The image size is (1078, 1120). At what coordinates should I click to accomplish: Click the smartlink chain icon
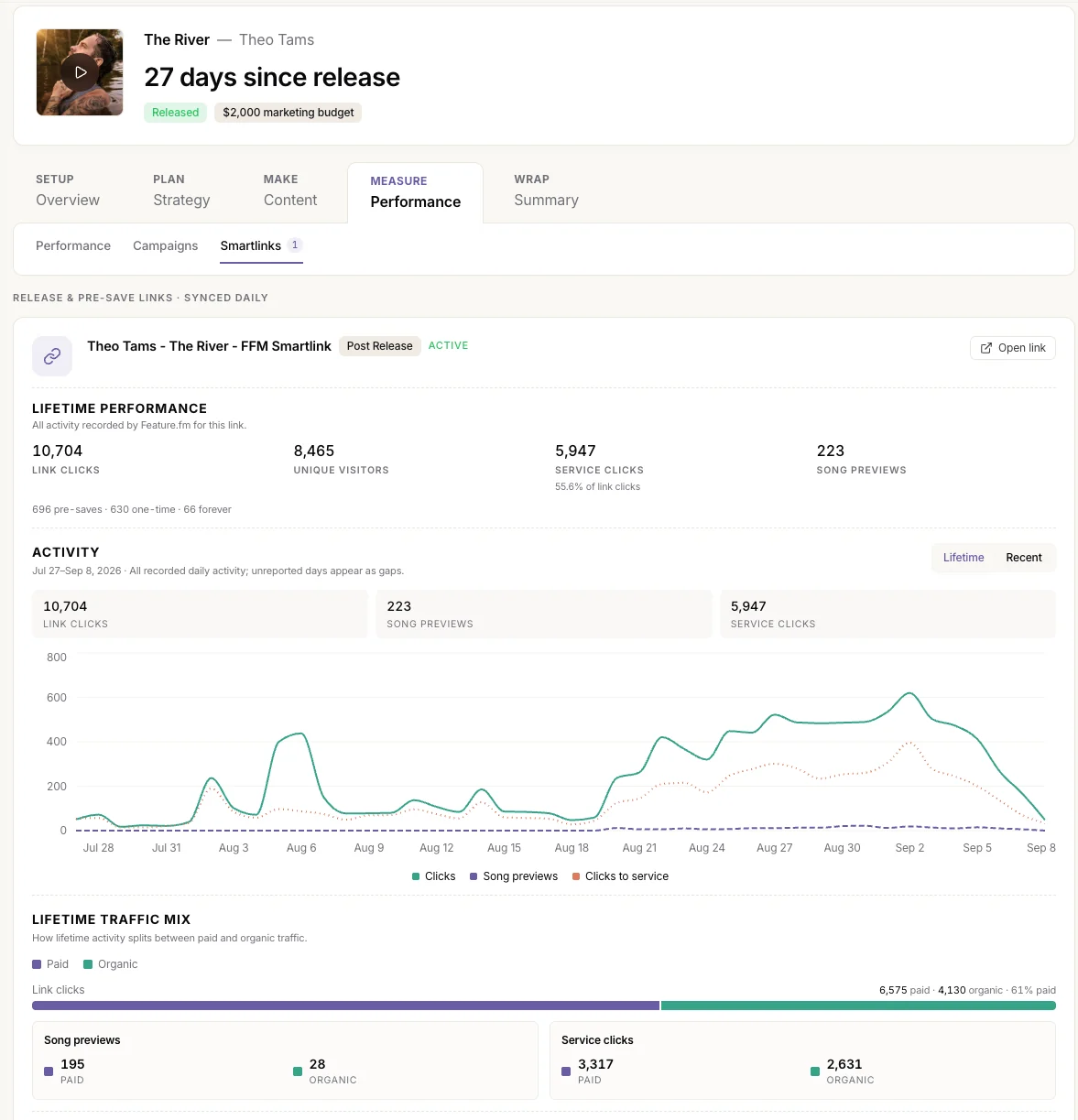[52, 355]
